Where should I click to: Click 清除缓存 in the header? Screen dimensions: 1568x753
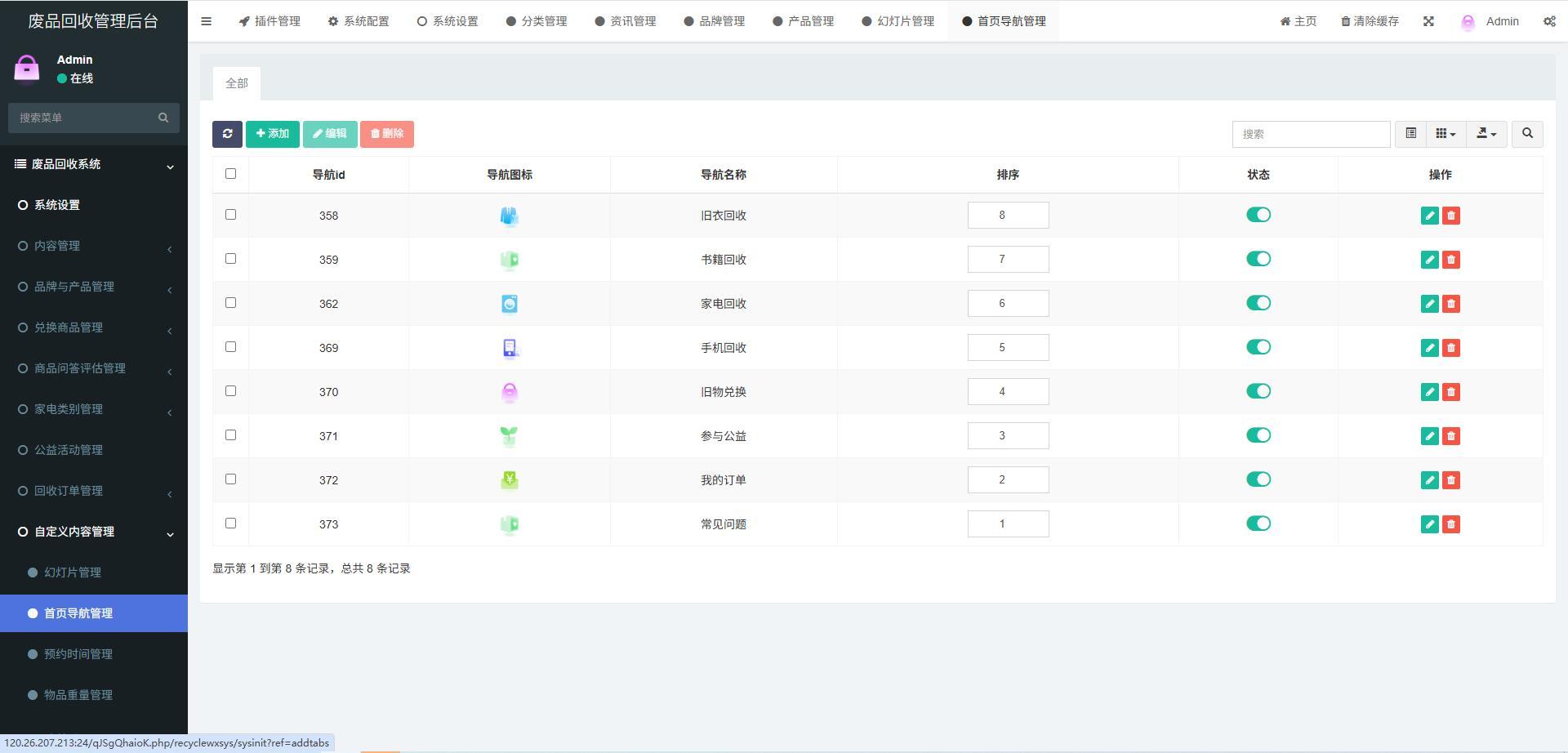point(1370,21)
